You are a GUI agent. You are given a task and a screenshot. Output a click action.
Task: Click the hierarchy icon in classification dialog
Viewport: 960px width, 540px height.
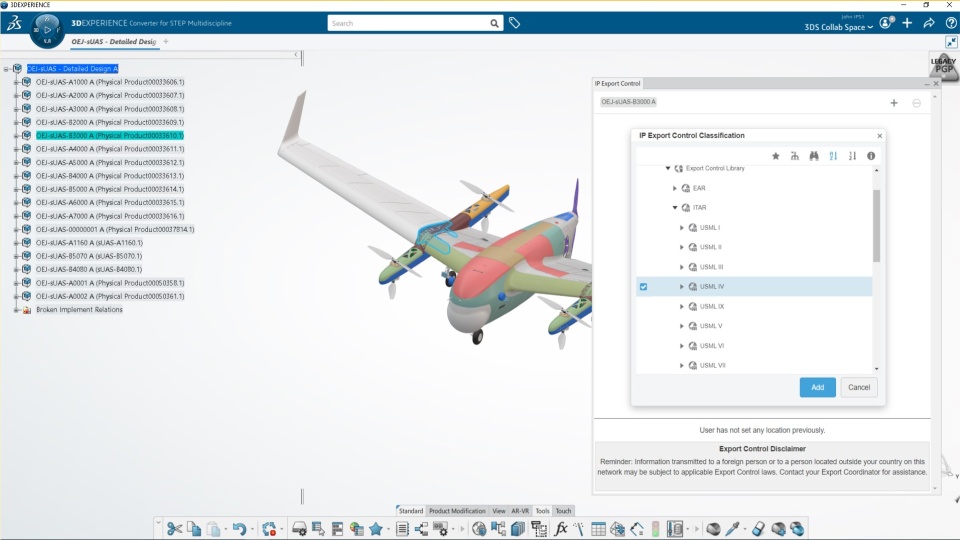pyautogui.click(x=795, y=156)
